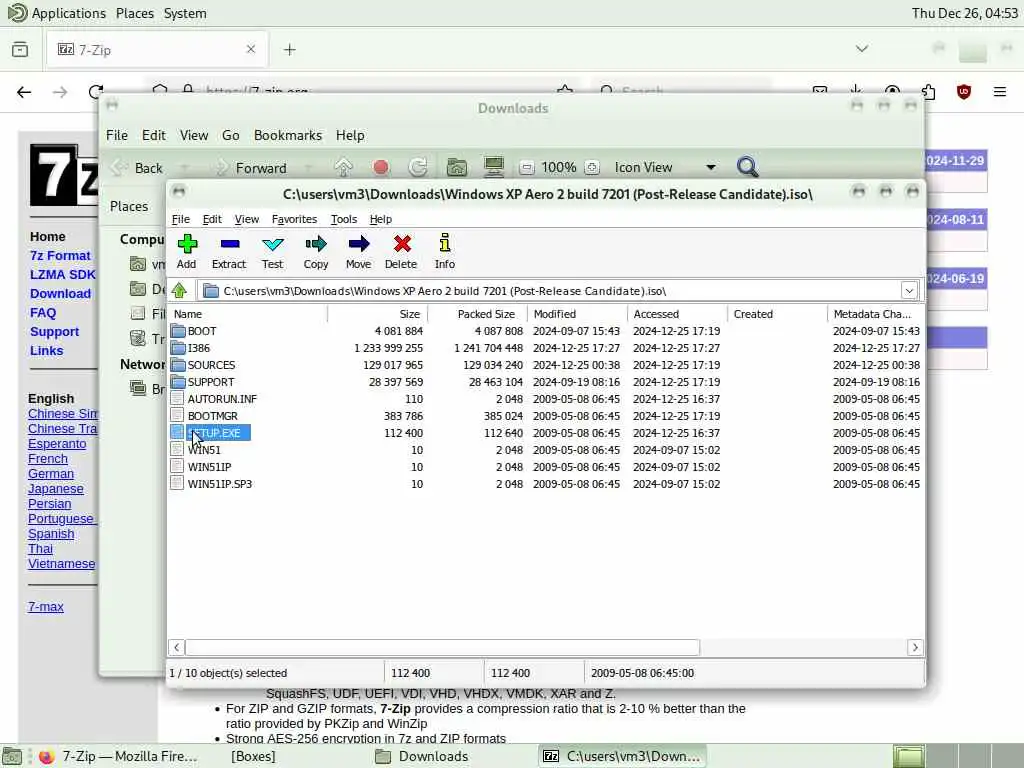Screen dimensions: 1024x768
Task: Select the I386 folder icon
Action: [178, 347]
